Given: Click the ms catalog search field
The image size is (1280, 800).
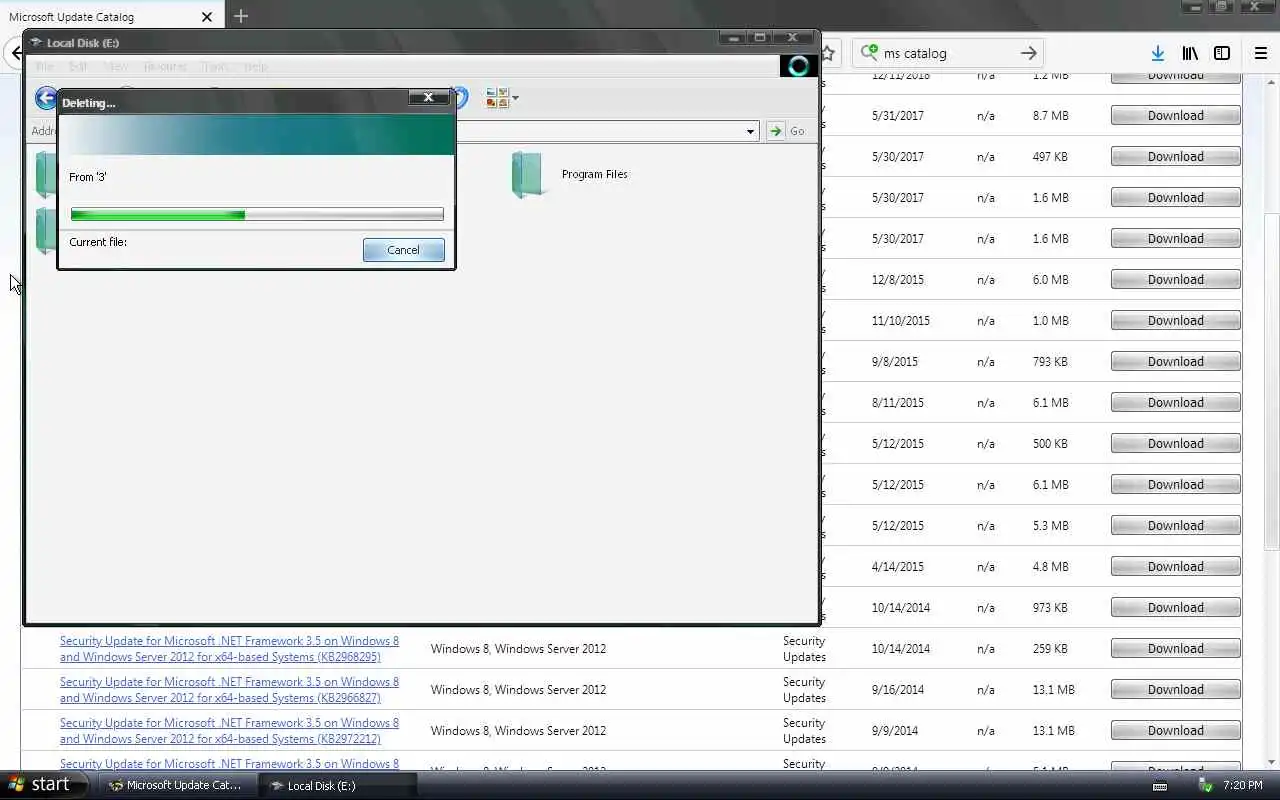Looking at the screenshot, I should click(x=948, y=53).
